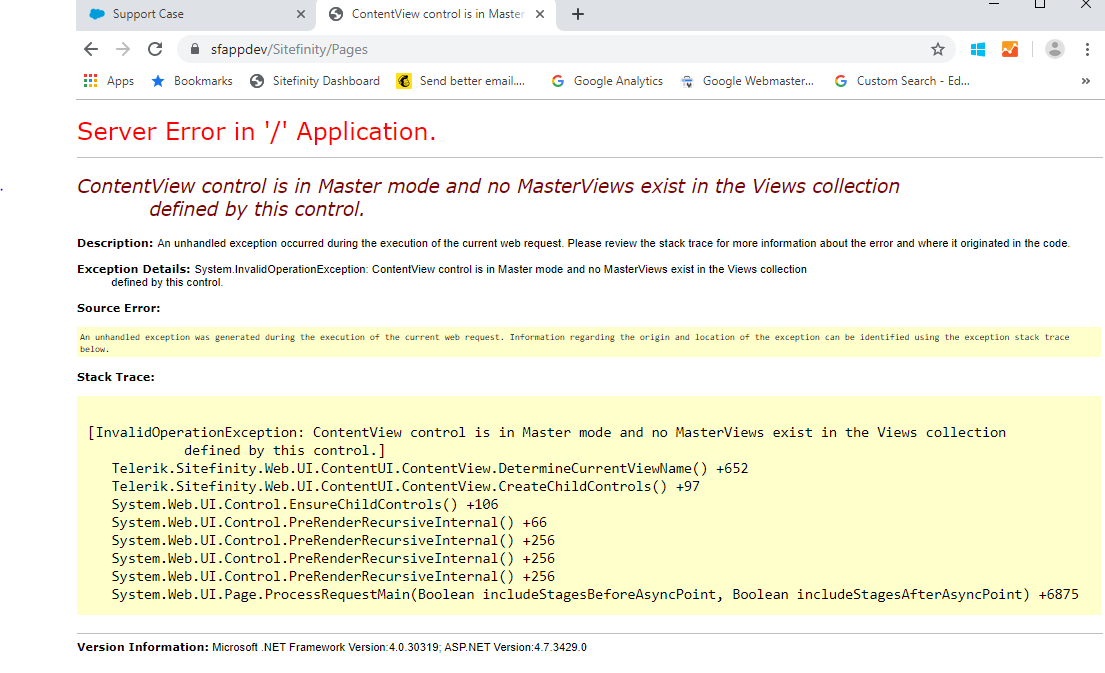1105x673 pixels.
Task: Reload the current page
Action: click(155, 49)
